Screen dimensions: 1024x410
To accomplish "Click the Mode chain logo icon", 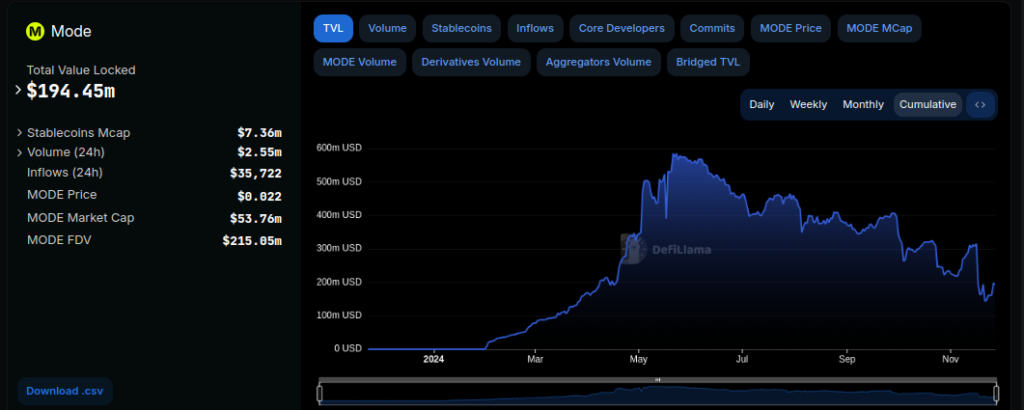I will [x=35, y=31].
